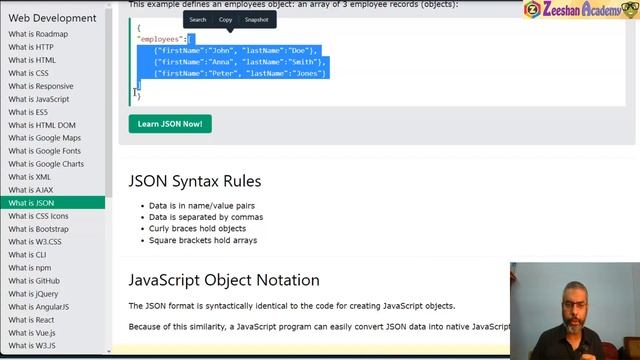Select What is CLI in sidebar

coord(27,255)
